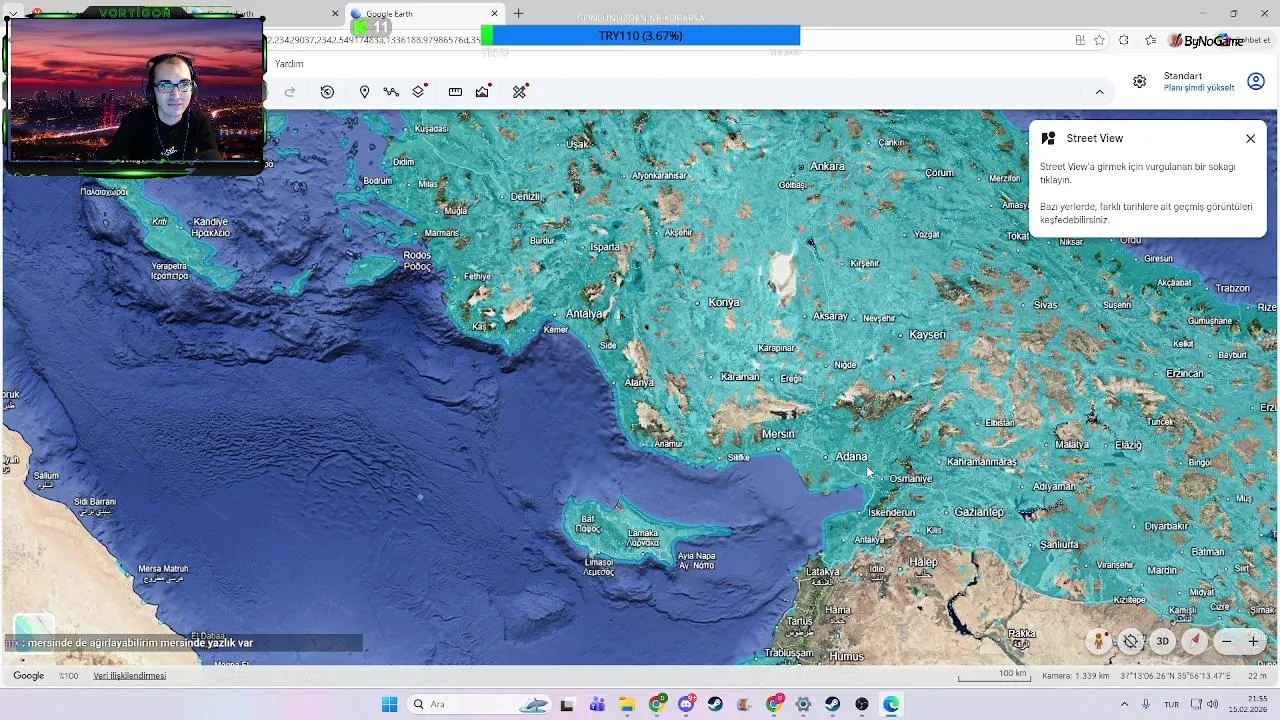Click the Antalya city label
1280x720 pixels.
point(584,314)
